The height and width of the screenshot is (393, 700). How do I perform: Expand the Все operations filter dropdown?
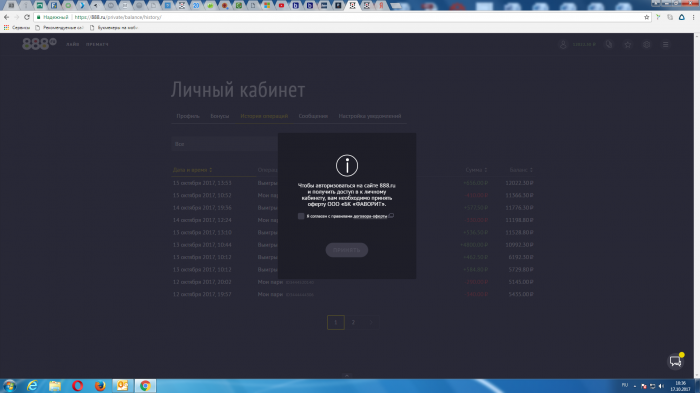point(225,144)
